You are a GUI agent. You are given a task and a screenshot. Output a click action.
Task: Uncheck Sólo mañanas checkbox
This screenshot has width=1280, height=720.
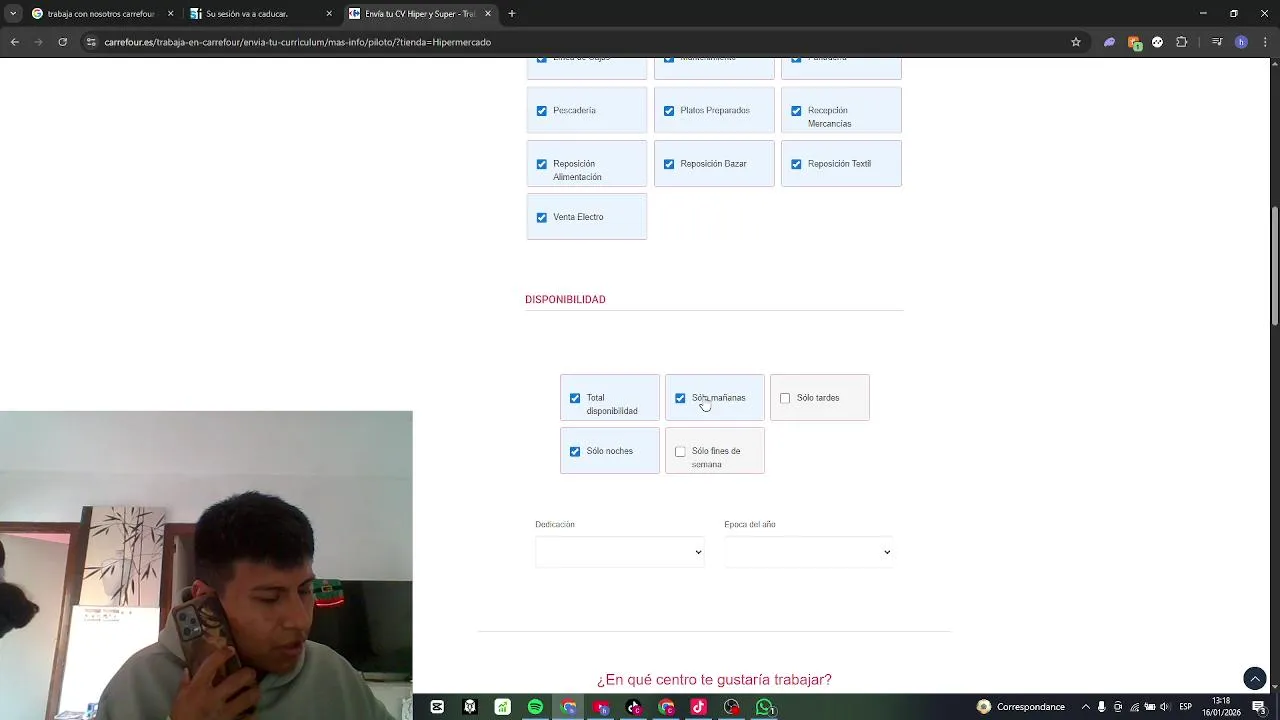pos(680,398)
